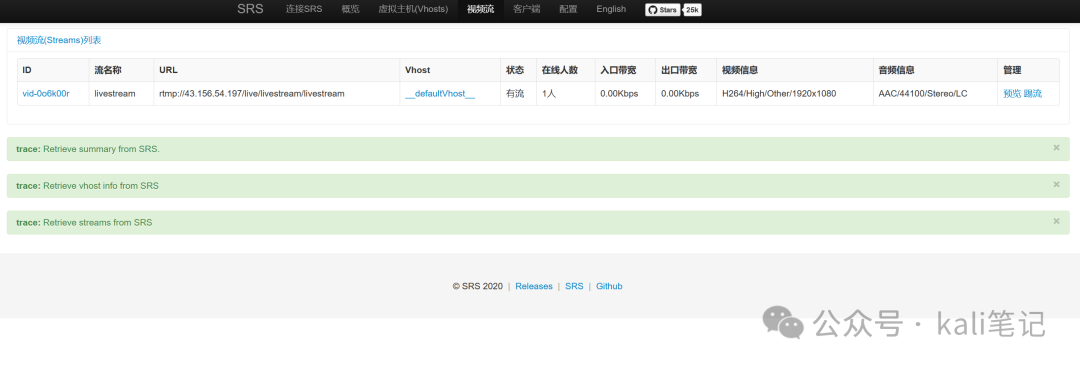Switch language to English
This screenshot has height=367, width=1080.
point(611,9)
